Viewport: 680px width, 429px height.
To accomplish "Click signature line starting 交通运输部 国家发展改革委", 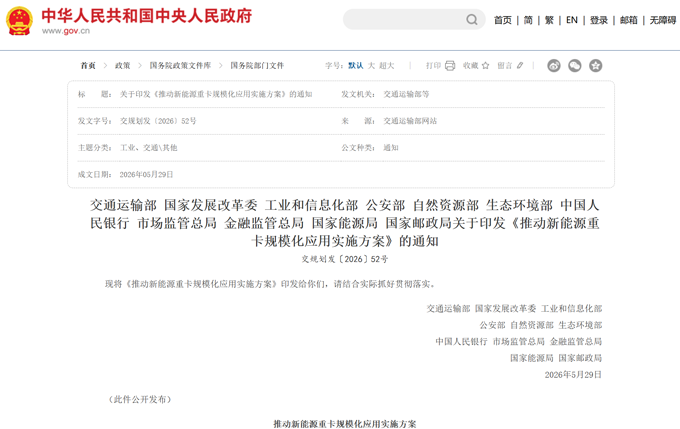I will click(514, 308).
